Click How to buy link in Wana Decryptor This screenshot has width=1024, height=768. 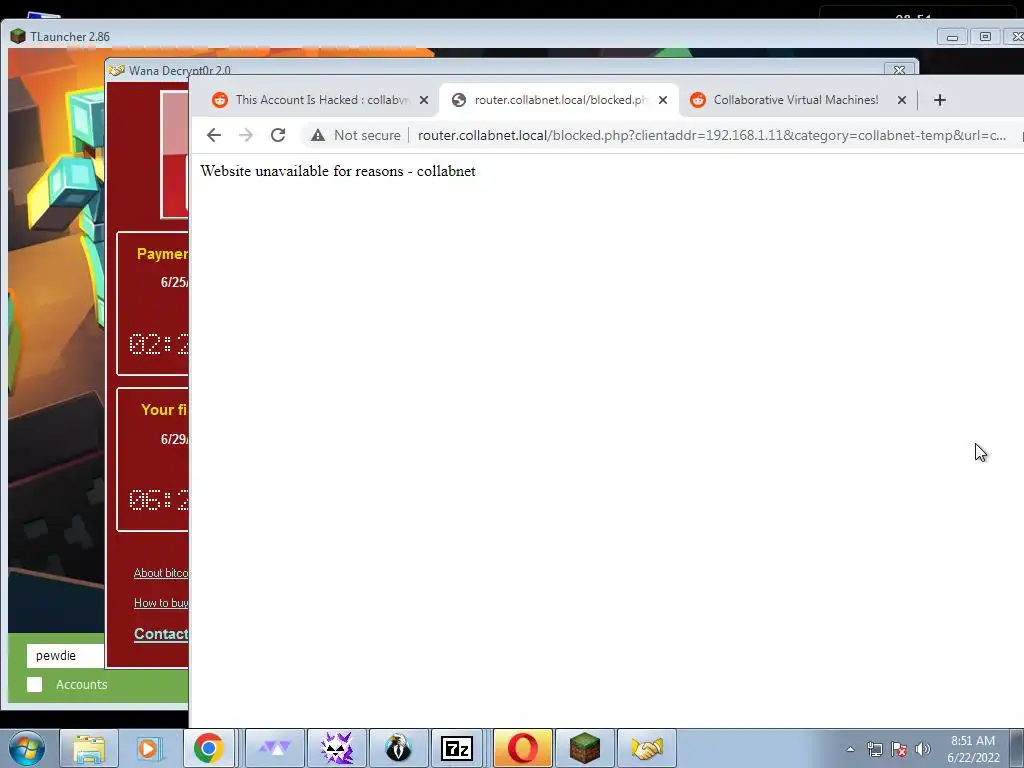161,603
